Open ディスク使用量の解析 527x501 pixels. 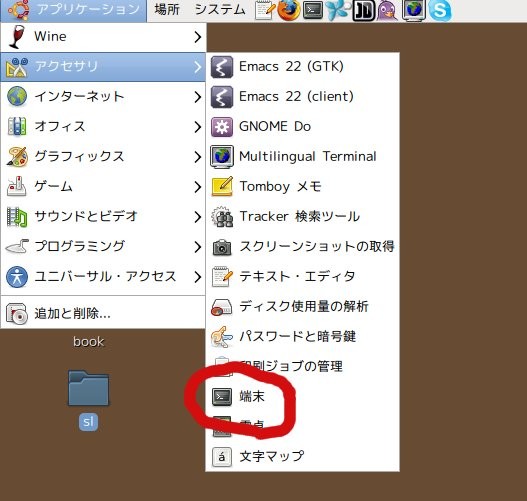pyautogui.click(x=302, y=306)
